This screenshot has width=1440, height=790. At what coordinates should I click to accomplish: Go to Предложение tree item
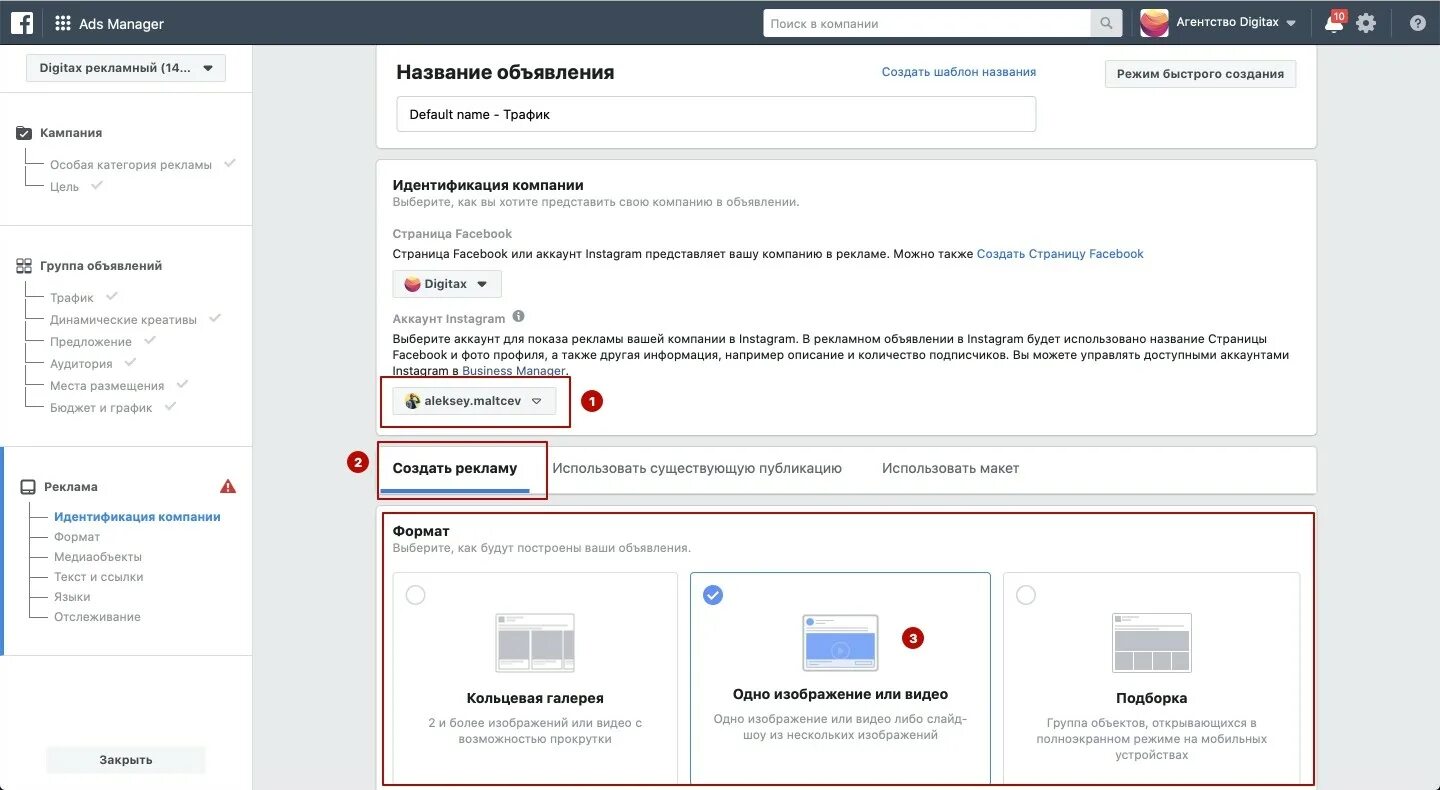pos(91,342)
